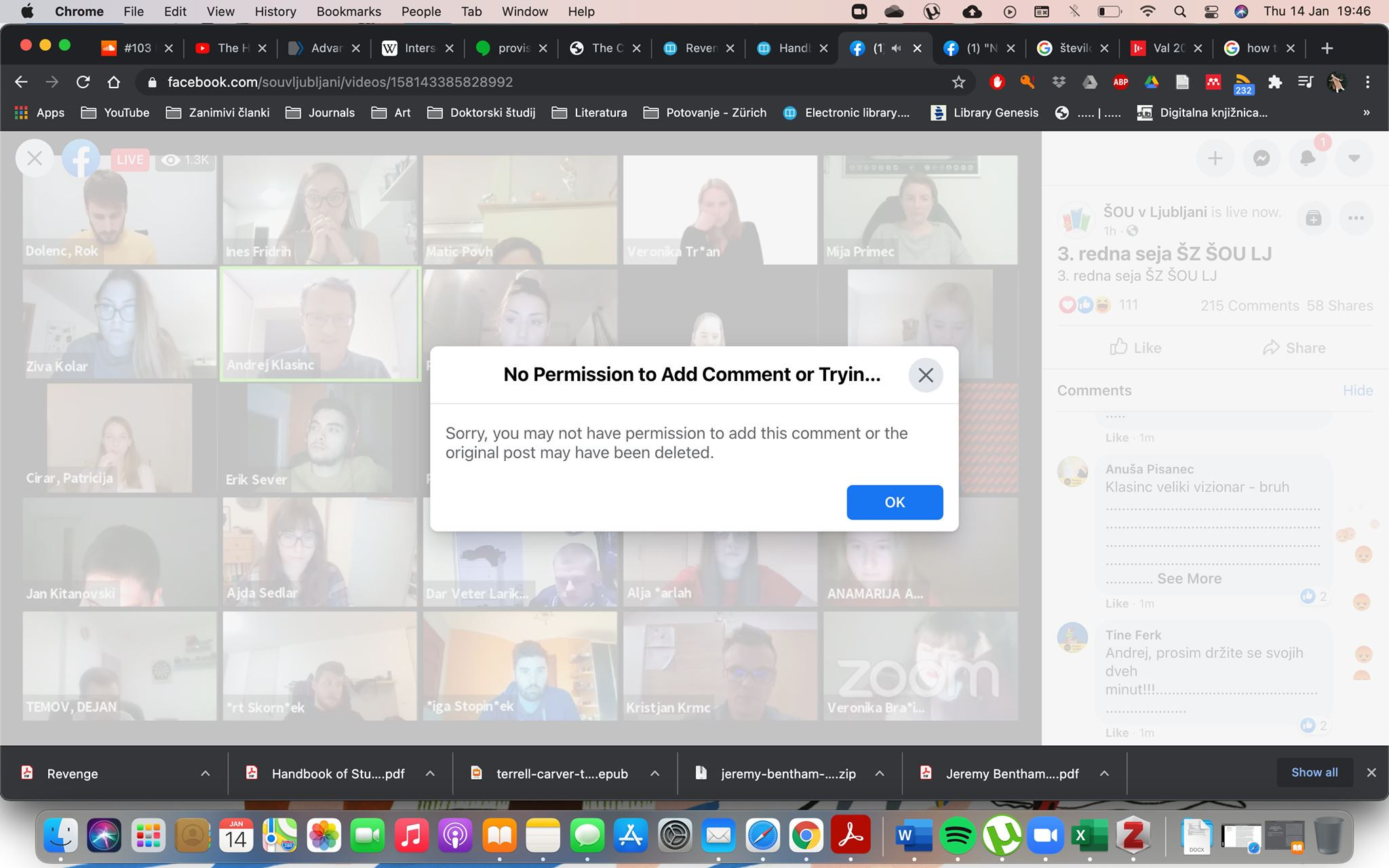The width and height of the screenshot is (1389, 868).
Task: Reload the current Facebook page
Action: tap(83, 82)
